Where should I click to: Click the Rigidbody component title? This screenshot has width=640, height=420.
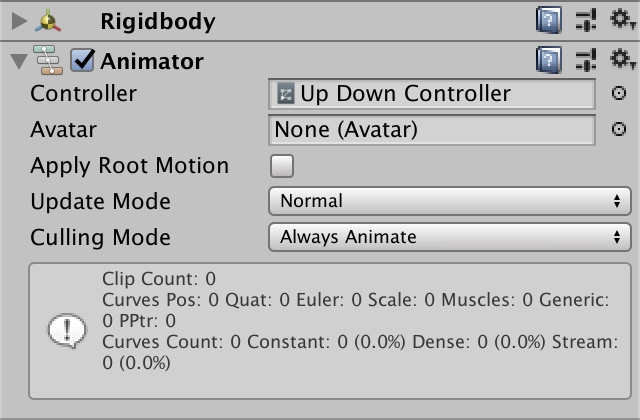point(158,22)
